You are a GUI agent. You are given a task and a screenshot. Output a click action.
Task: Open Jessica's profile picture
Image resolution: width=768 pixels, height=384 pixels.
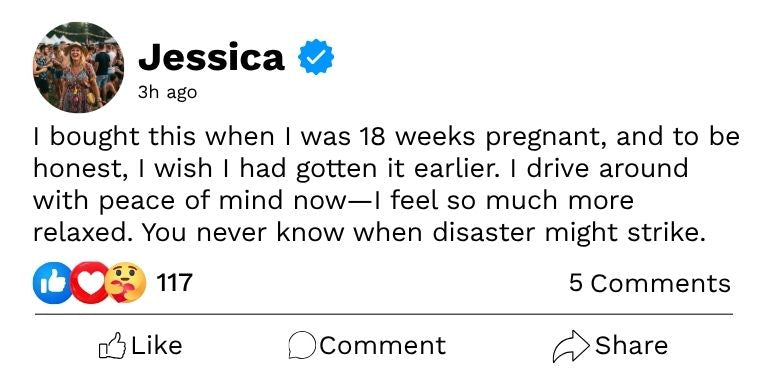click(x=78, y=68)
